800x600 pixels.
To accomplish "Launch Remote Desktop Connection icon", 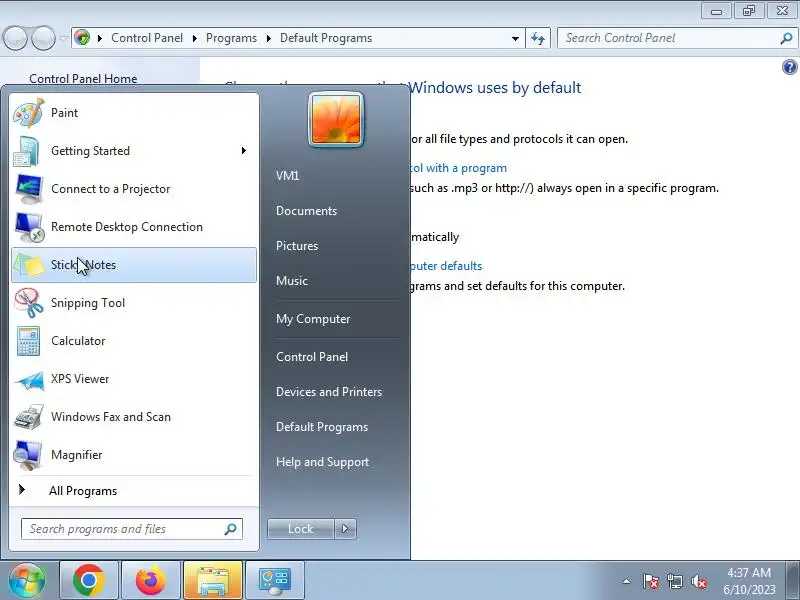I will 29,227.
